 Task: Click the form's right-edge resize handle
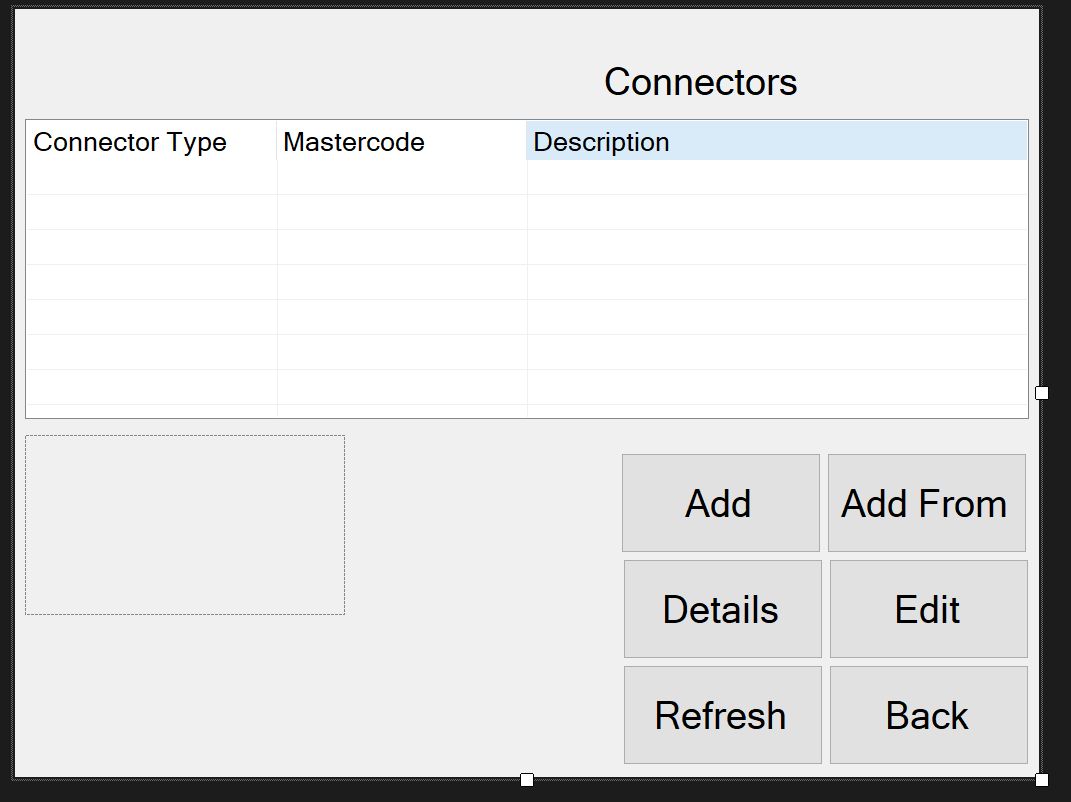(1042, 393)
